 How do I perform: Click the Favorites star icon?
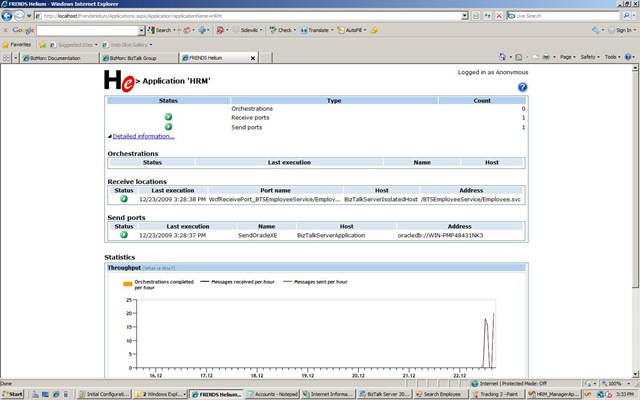tap(6, 44)
